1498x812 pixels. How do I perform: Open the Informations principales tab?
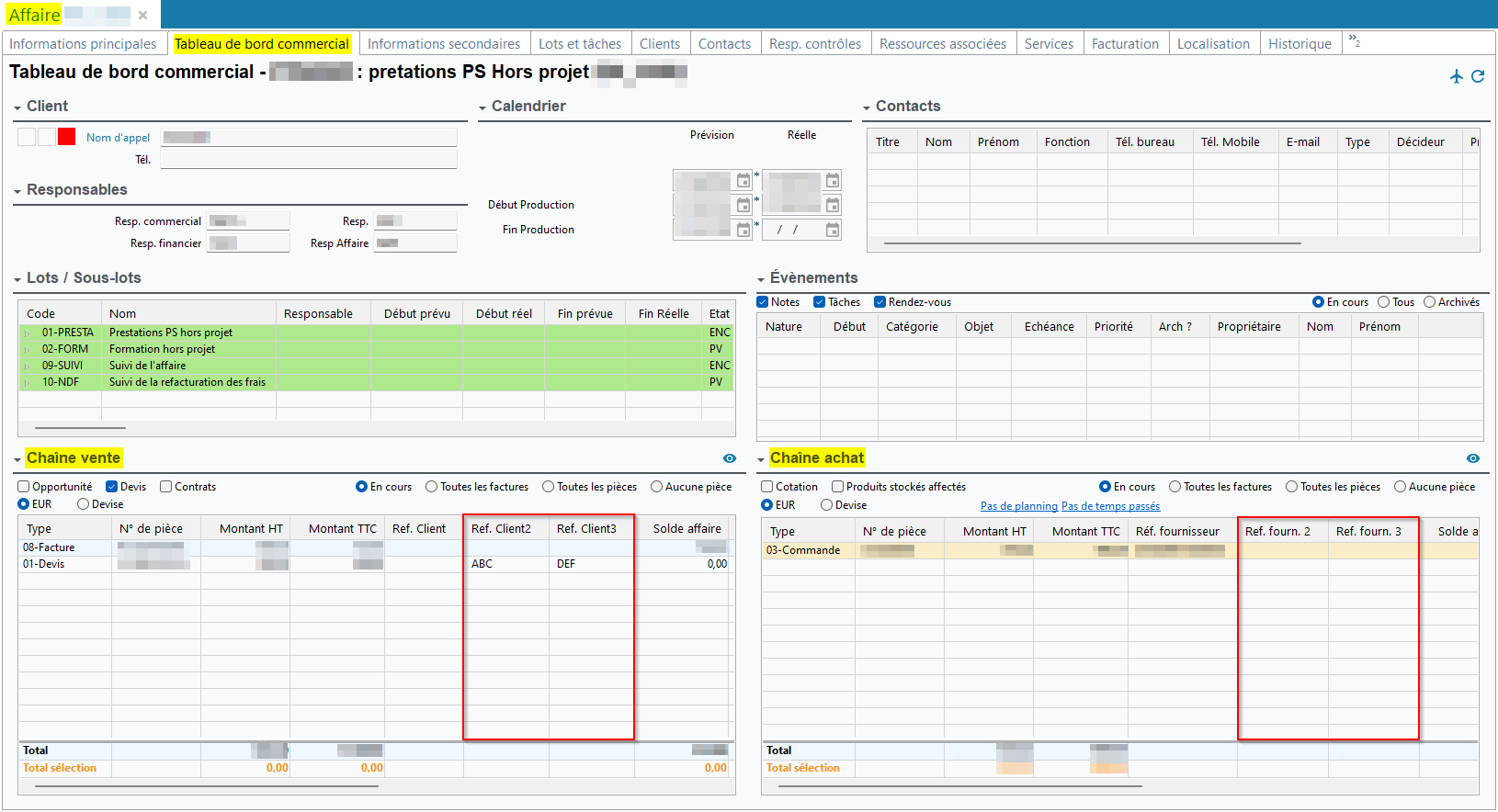pyautogui.click(x=83, y=43)
